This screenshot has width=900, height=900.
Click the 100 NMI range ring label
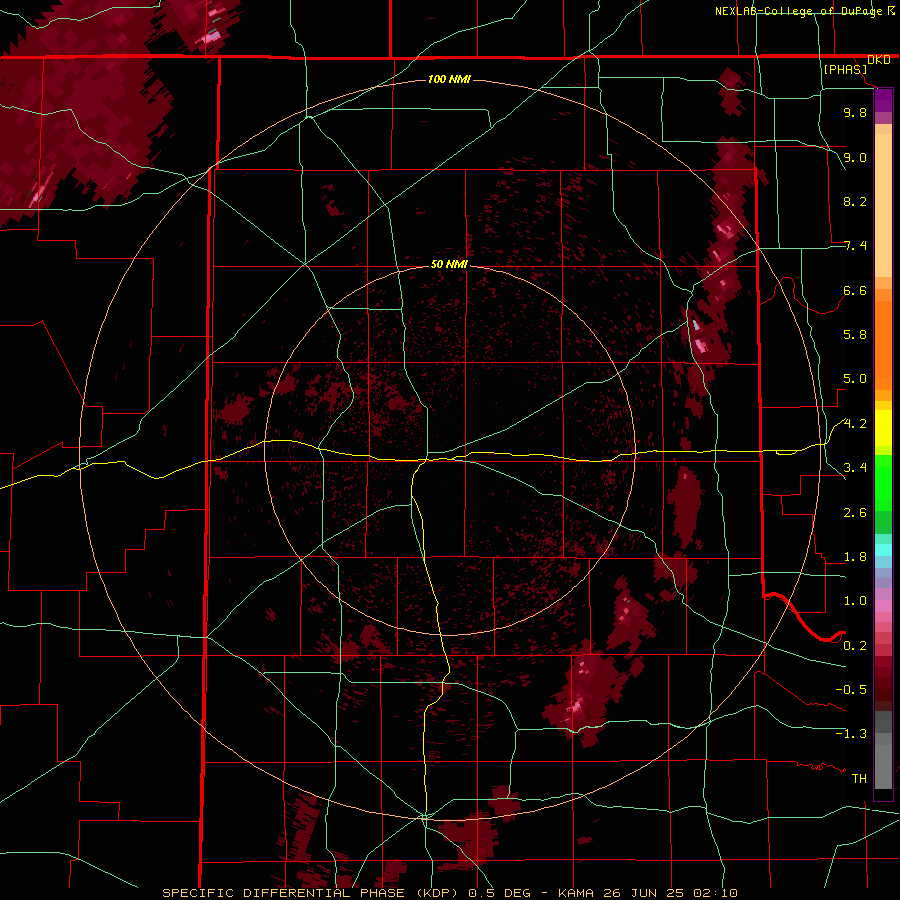[449, 79]
